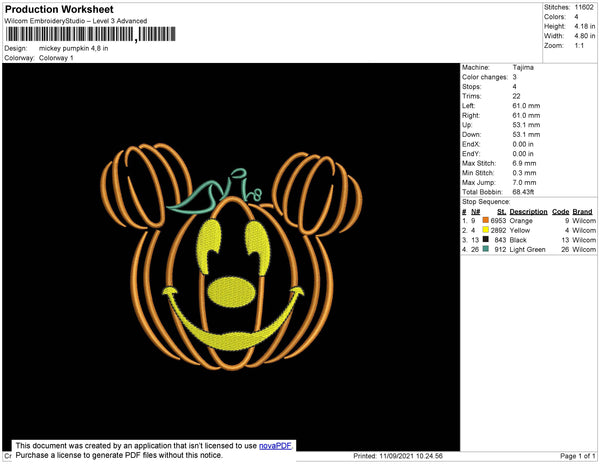The width and height of the screenshot is (600, 464).
Task: Select the Height value '4.18 in'
Action: click(x=585, y=26)
